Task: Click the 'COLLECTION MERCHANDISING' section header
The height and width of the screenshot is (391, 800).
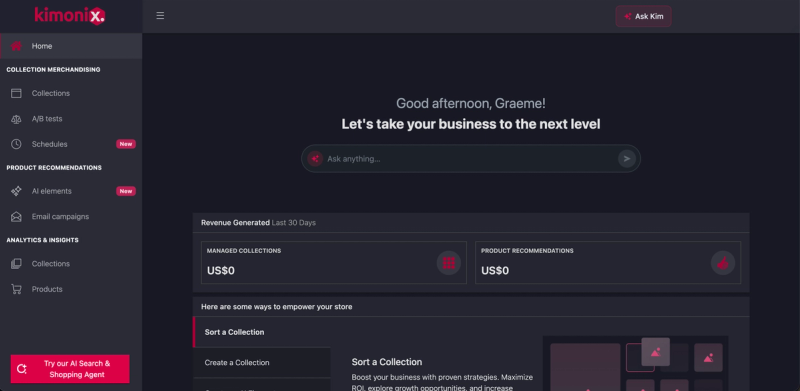Action: click(x=53, y=69)
